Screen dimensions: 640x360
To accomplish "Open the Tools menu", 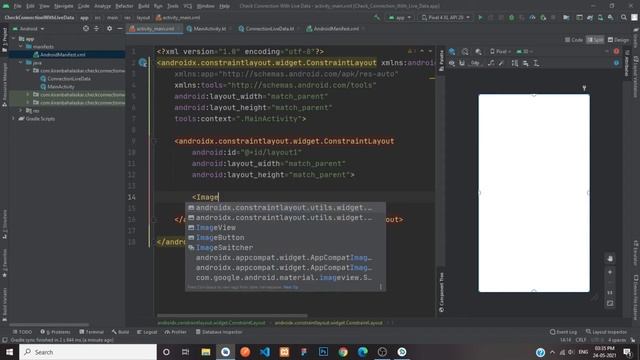I will pyautogui.click(x=173, y=6).
